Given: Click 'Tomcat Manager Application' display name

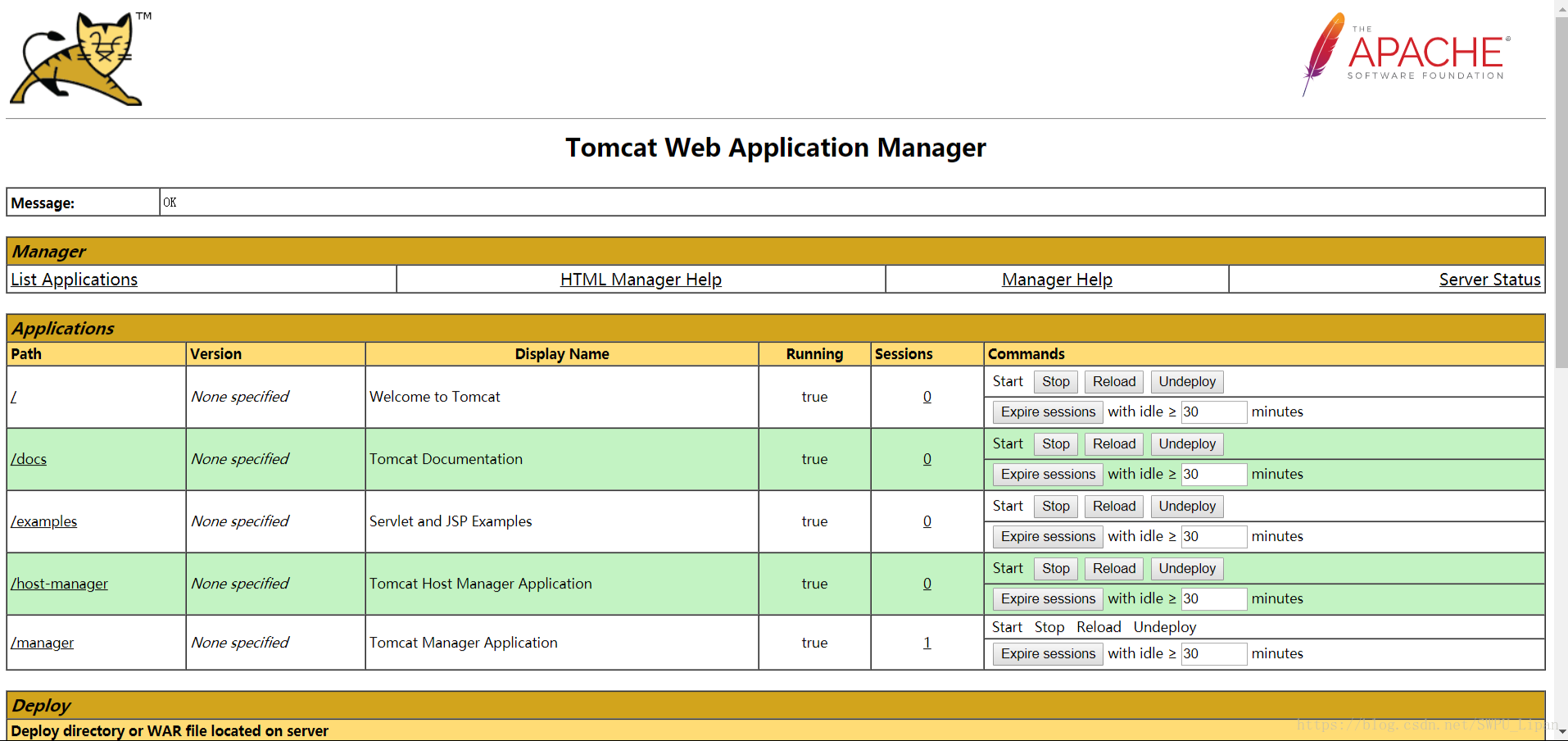Looking at the screenshot, I should (x=464, y=643).
